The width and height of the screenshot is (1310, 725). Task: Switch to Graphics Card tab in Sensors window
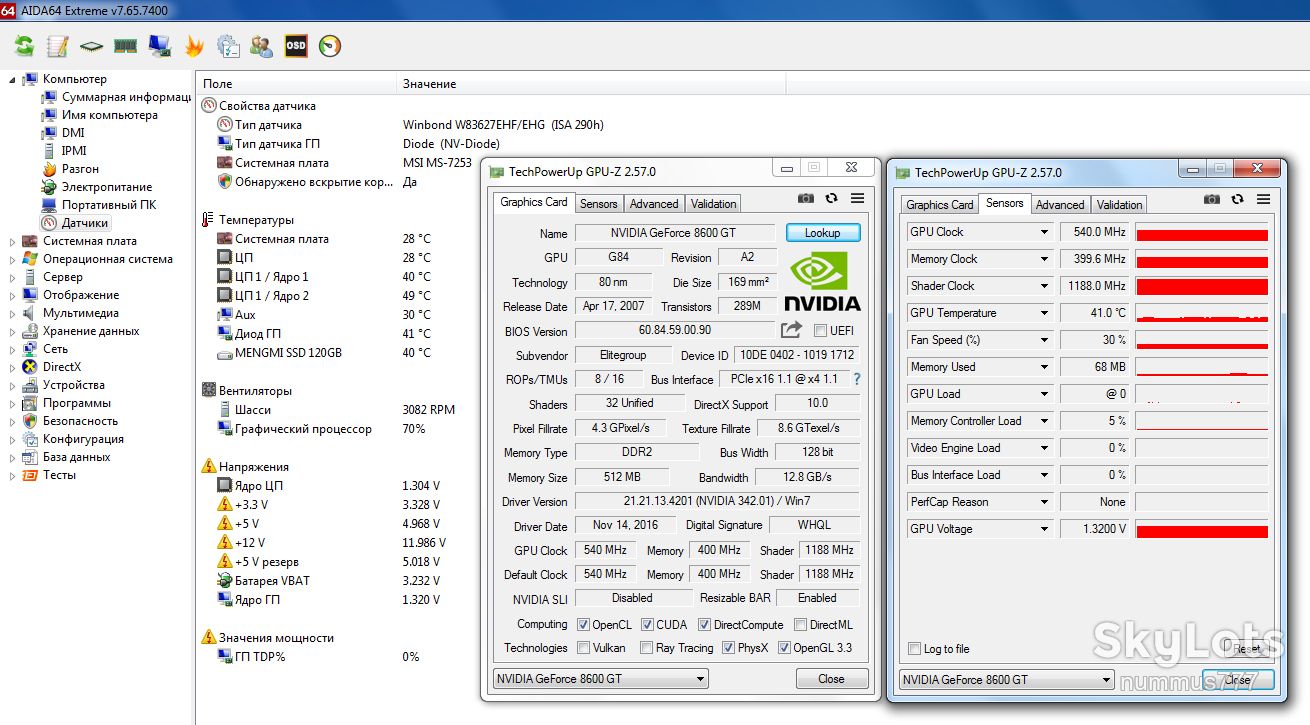click(939, 205)
